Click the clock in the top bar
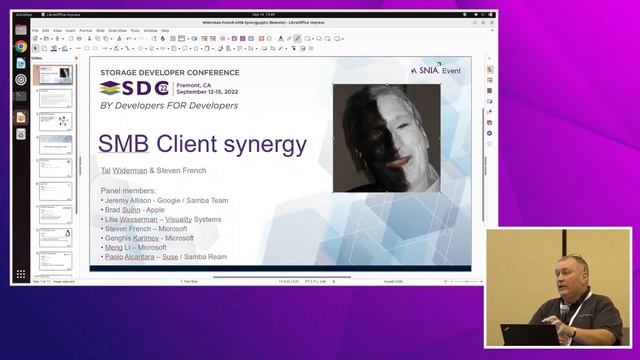This screenshot has height=360, width=640. pyautogui.click(x=263, y=14)
